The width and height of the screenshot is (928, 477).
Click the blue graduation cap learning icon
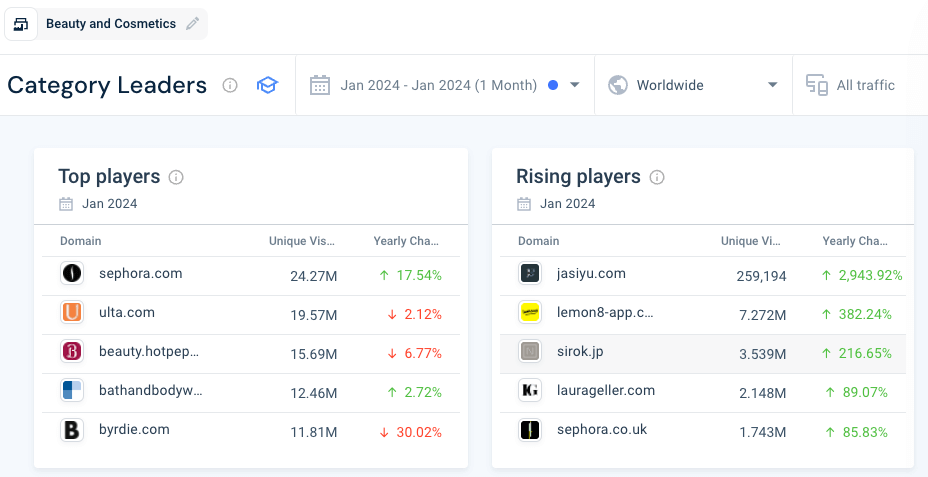tap(267, 85)
